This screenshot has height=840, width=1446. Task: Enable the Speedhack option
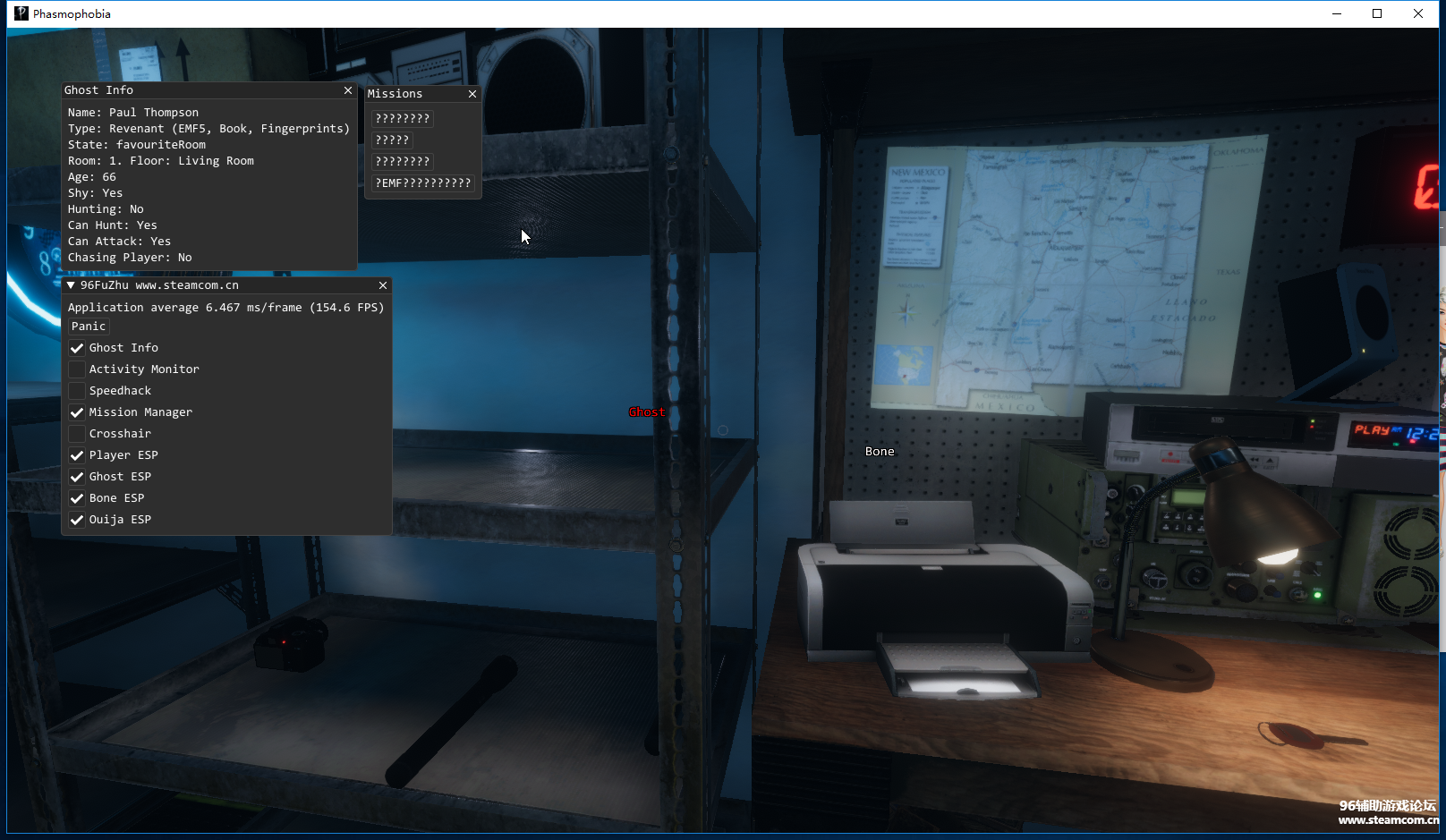click(x=77, y=391)
